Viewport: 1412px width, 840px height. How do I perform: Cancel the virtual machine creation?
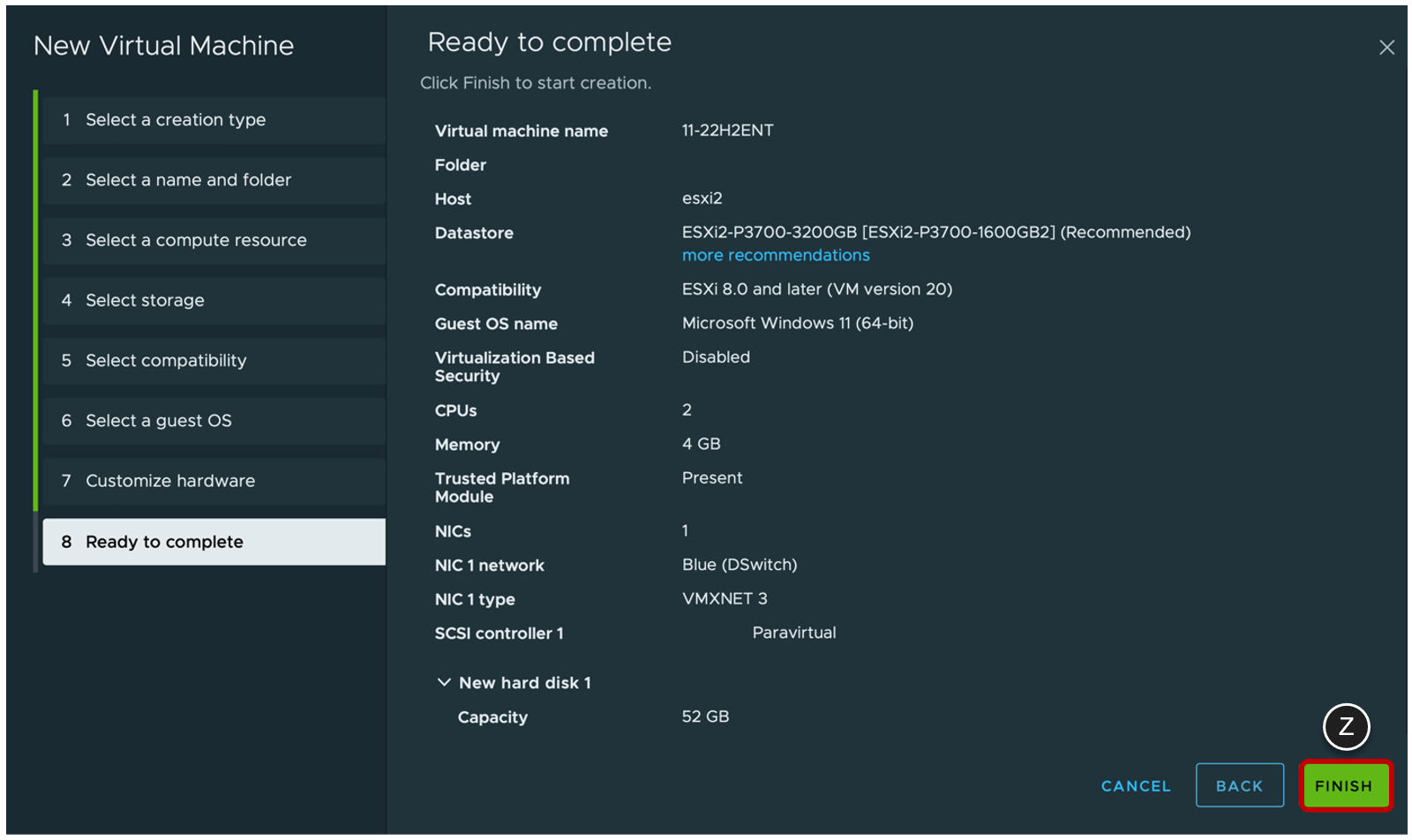point(1135,785)
